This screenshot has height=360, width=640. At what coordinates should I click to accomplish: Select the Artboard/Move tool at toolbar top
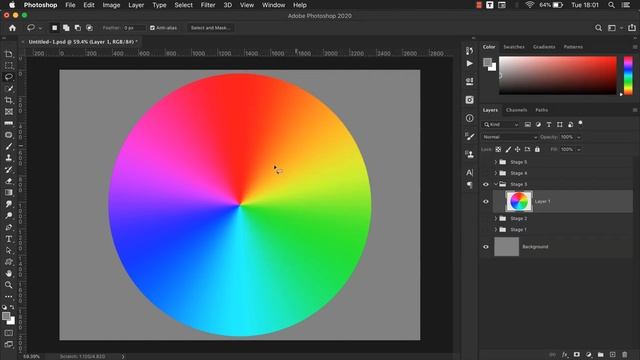[x=9, y=54]
